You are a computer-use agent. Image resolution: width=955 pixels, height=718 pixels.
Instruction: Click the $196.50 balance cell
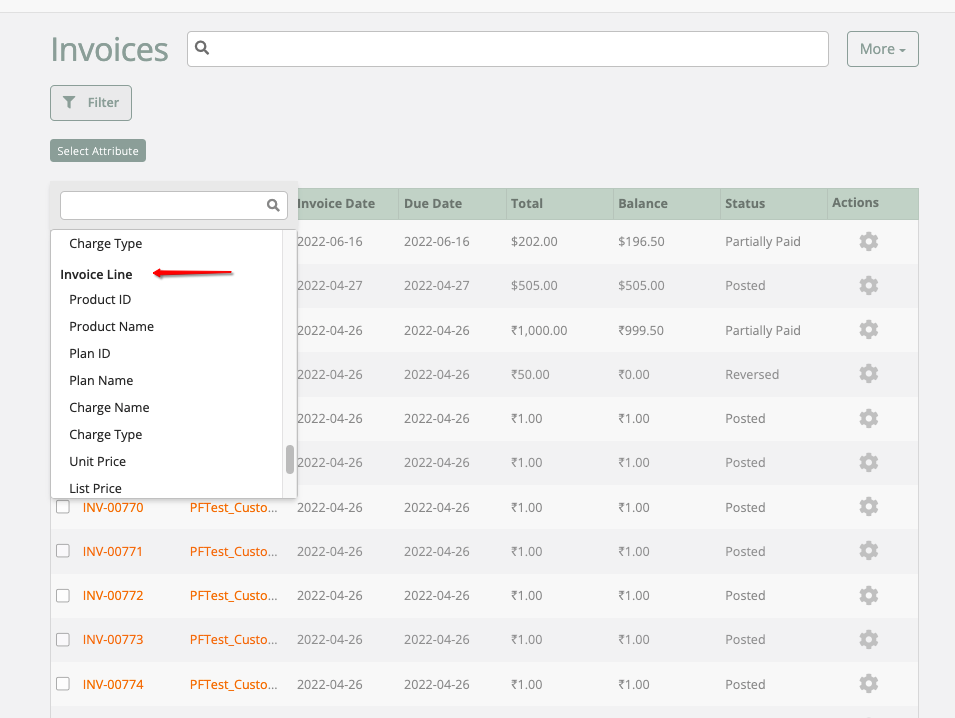(x=641, y=241)
